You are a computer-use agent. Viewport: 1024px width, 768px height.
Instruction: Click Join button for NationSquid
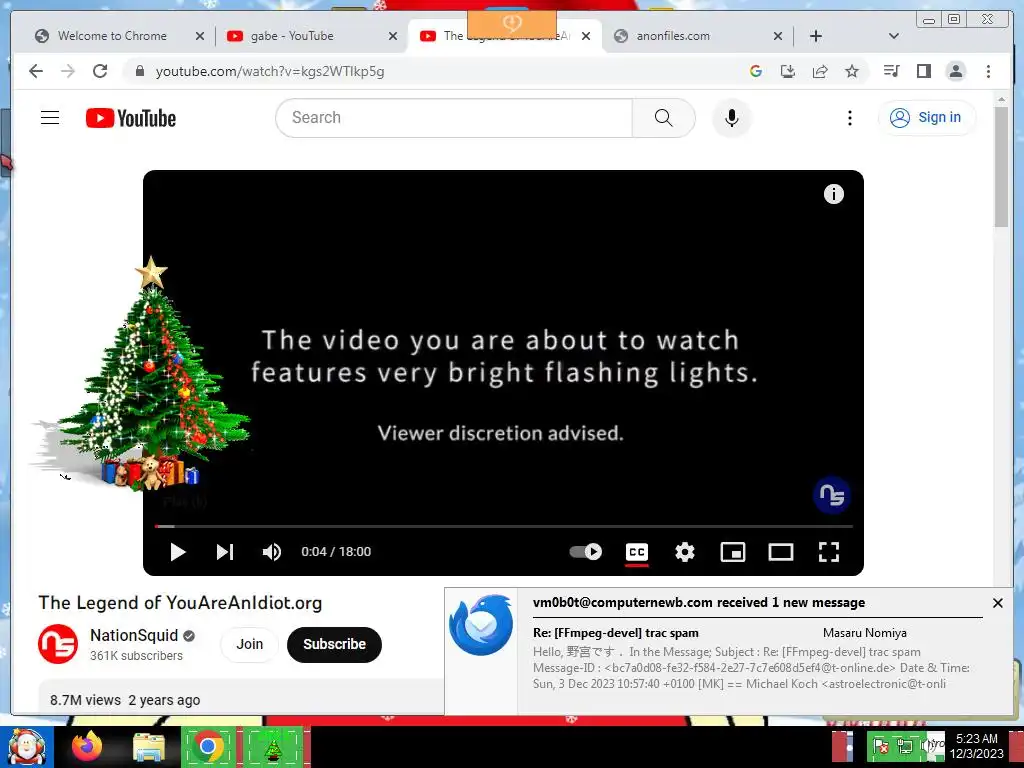pyautogui.click(x=249, y=645)
